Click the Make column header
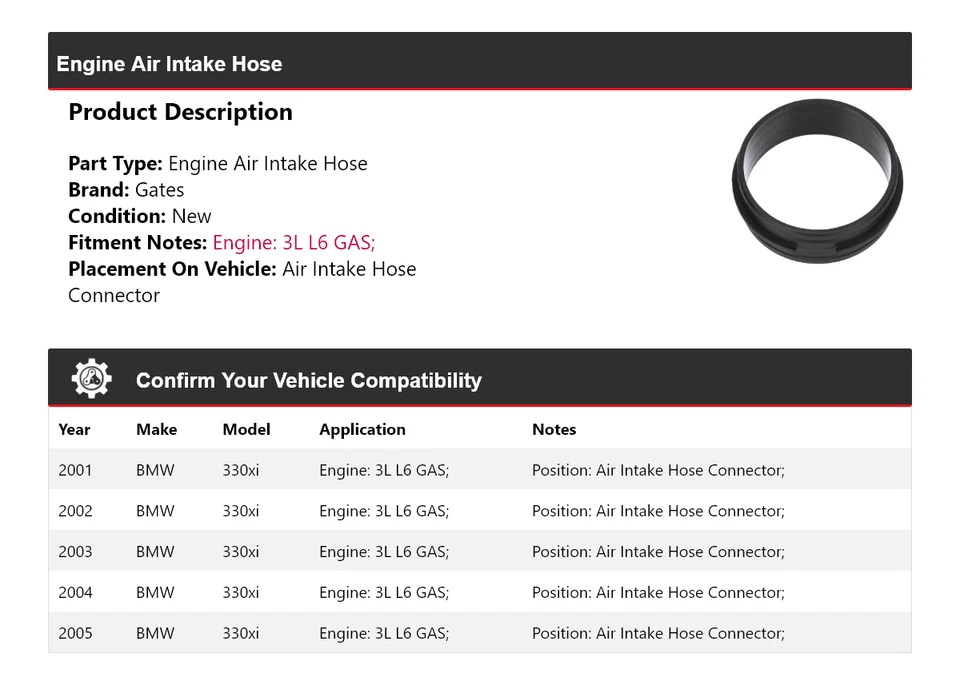 pyautogui.click(x=156, y=429)
